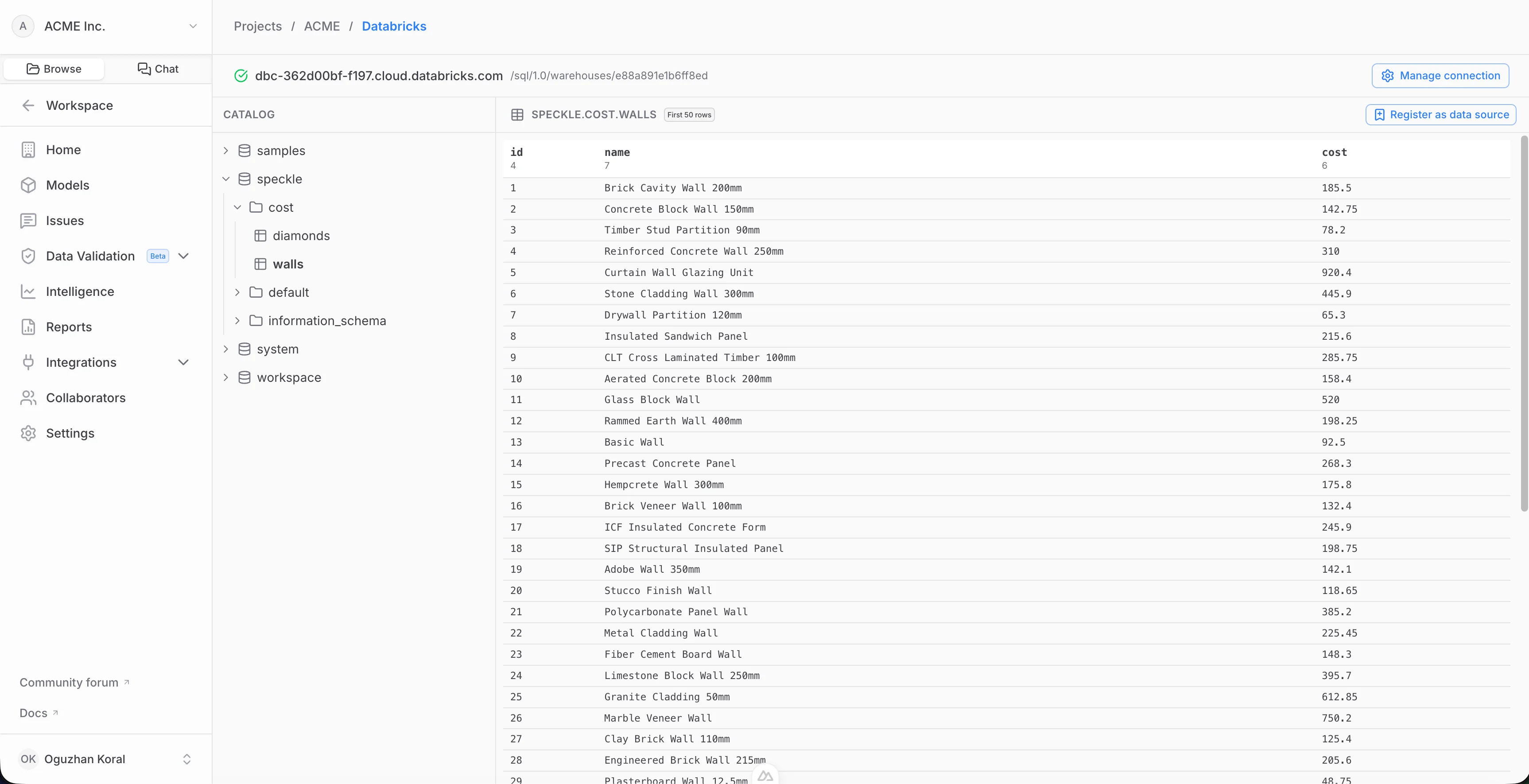Click the 'Marble Veneer Wall' cell
Viewport: 1529px width, 784px height.
click(x=658, y=718)
